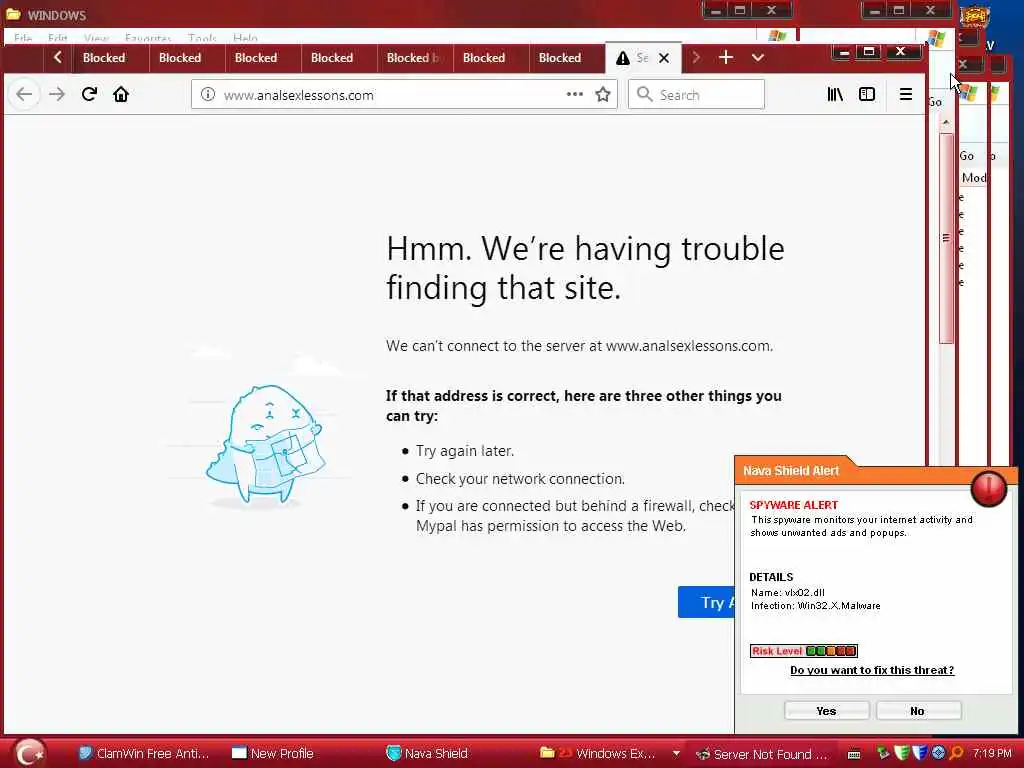Image resolution: width=1024 pixels, height=768 pixels.
Task: Click the SPYWARE ALERT heading text
Action: click(793, 505)
